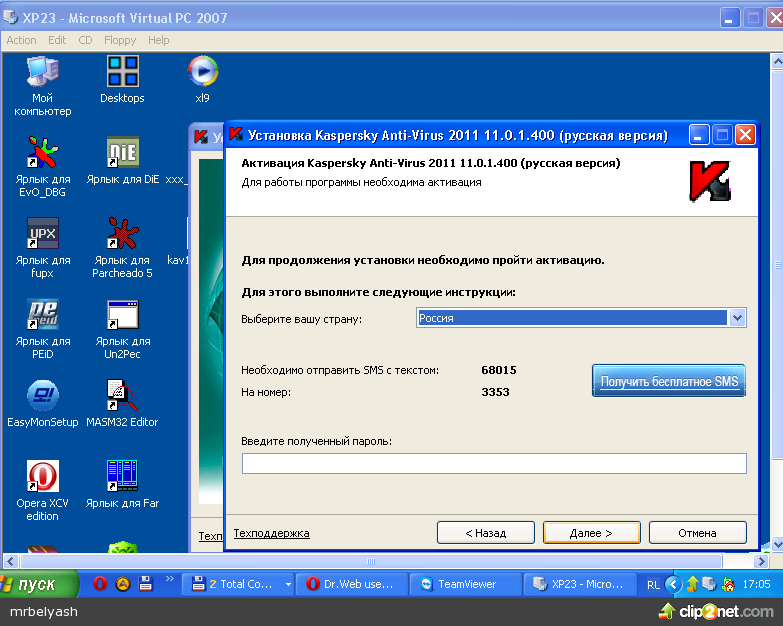Click the taskbar clock showing 17:05
783x626 pixels.
pos(756,584)
